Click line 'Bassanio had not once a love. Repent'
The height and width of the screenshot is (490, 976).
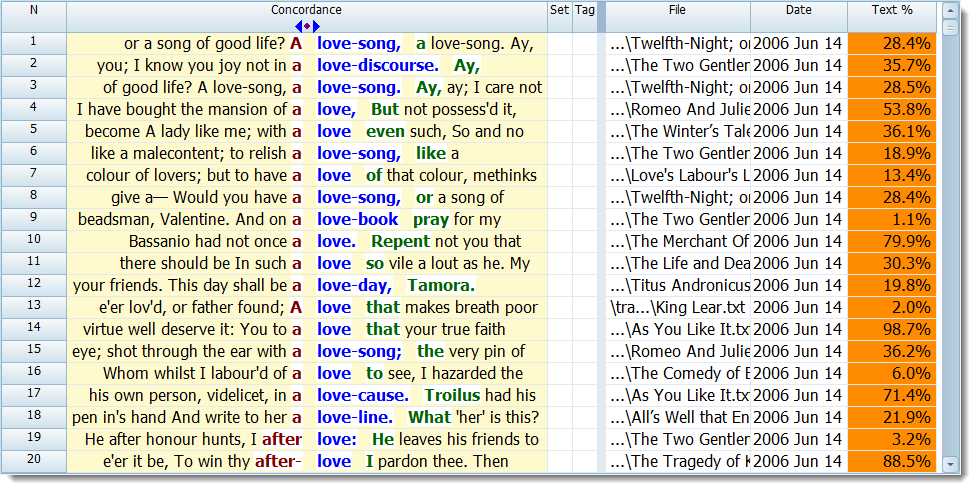(x=307, y=241)
